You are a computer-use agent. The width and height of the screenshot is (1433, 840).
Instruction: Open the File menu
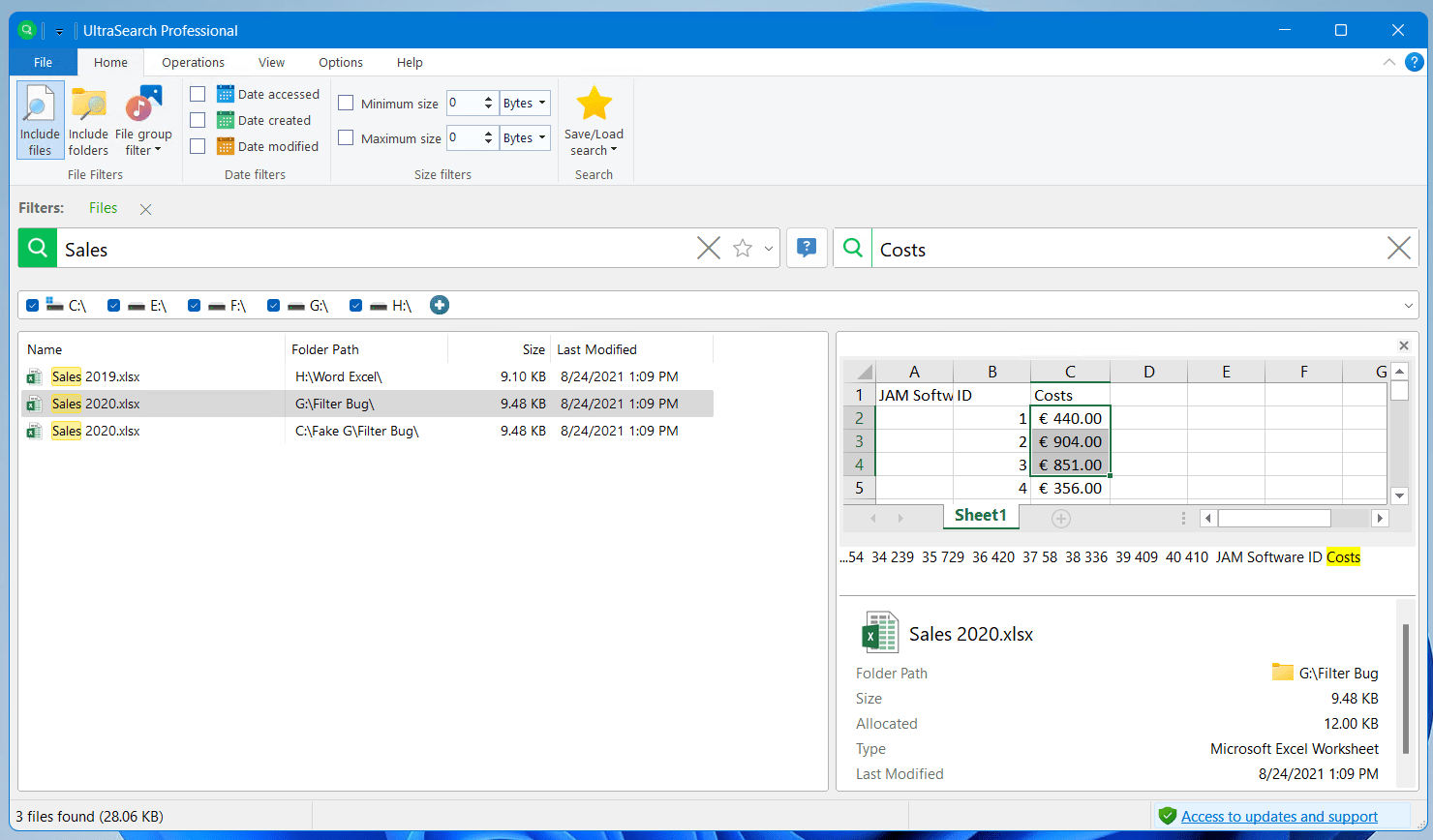[x=43, y=62]
